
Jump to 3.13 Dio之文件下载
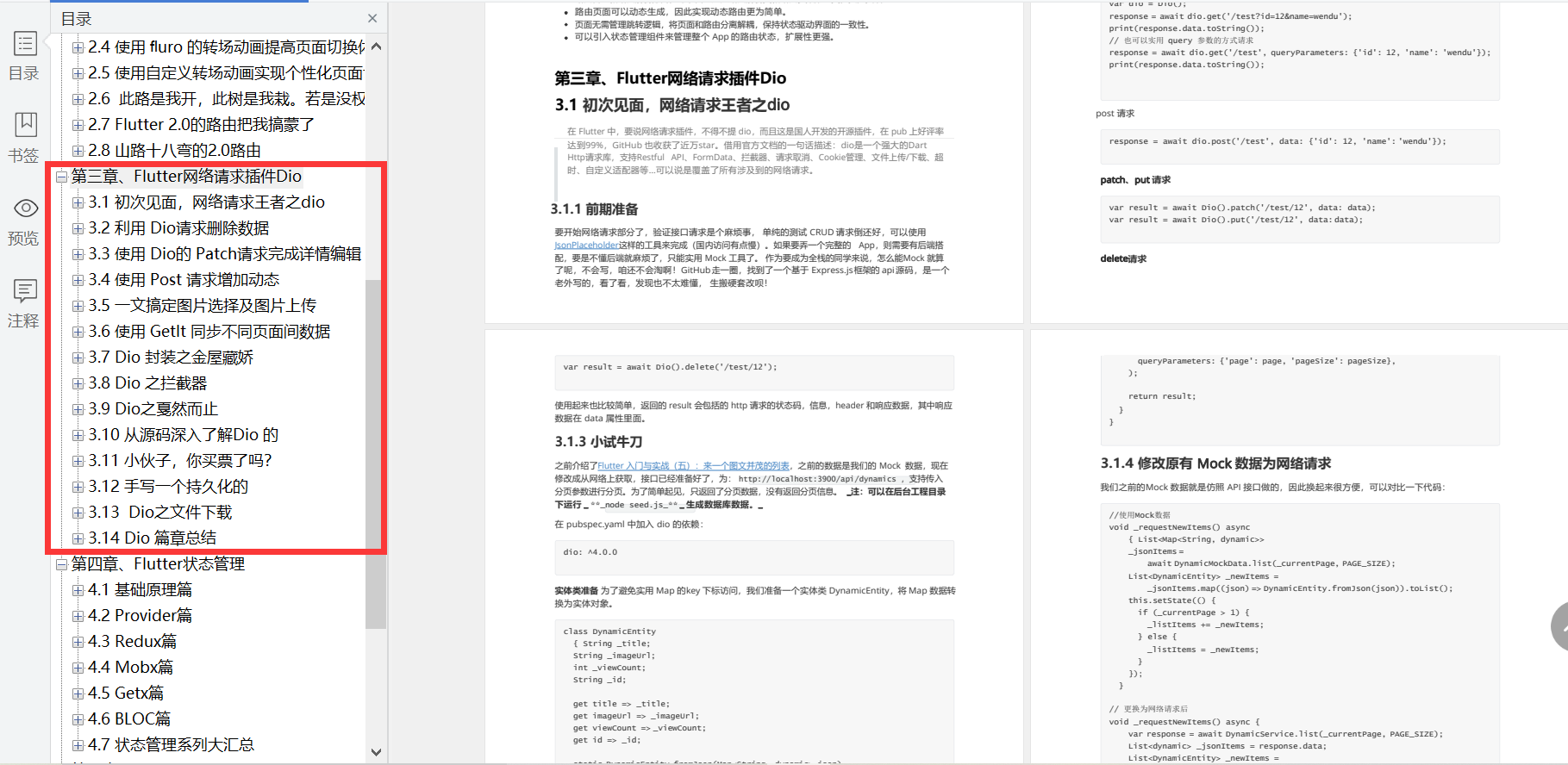[x=160, y=513]
